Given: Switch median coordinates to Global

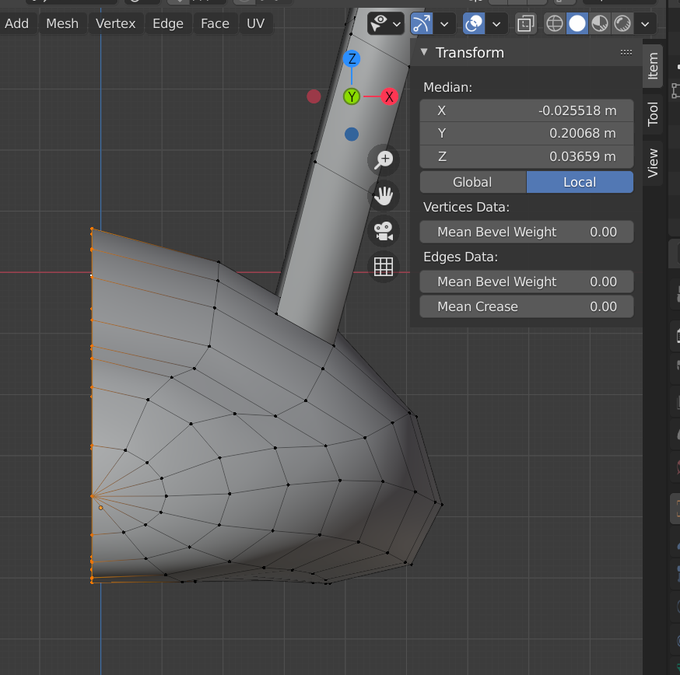Looking at the screenshot, I should coord(473,182).
